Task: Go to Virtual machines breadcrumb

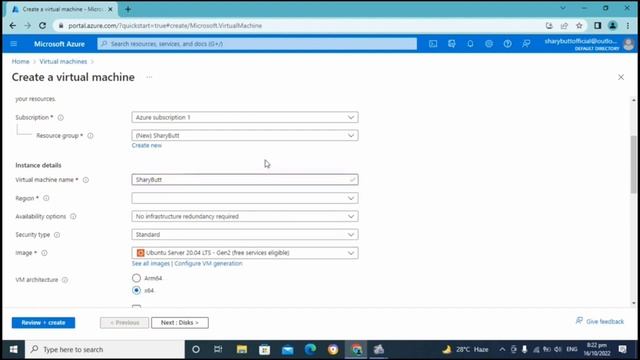Action: (x=63, y=62)
